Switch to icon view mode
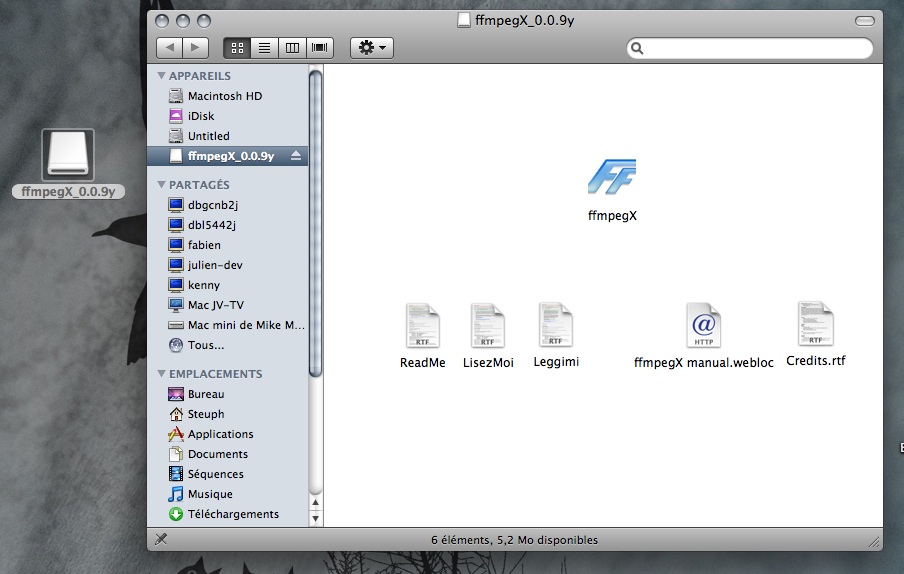904x574 pixels. click(238, 47)
